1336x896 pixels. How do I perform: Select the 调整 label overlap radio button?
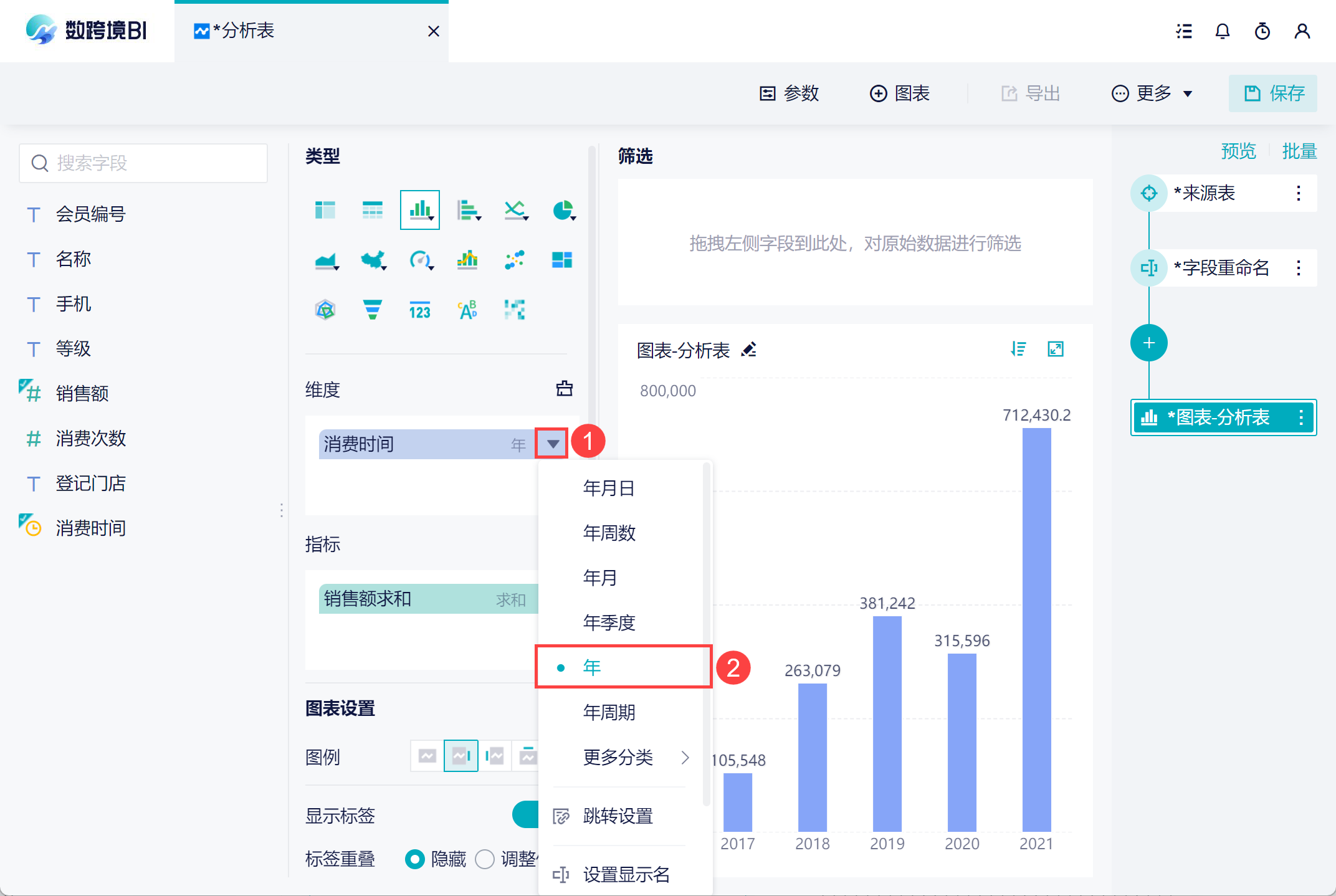(x=485, y=859)
